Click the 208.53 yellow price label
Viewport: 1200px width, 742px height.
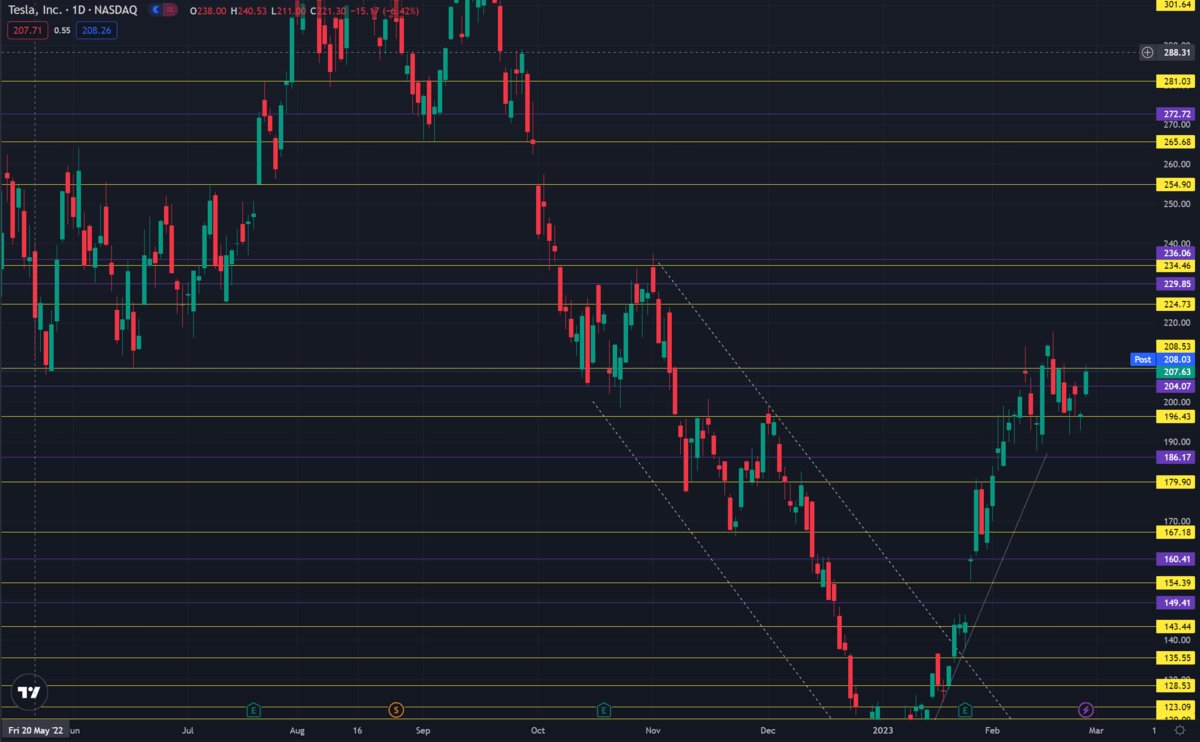pyautogui.click(x=1176, y=346)
